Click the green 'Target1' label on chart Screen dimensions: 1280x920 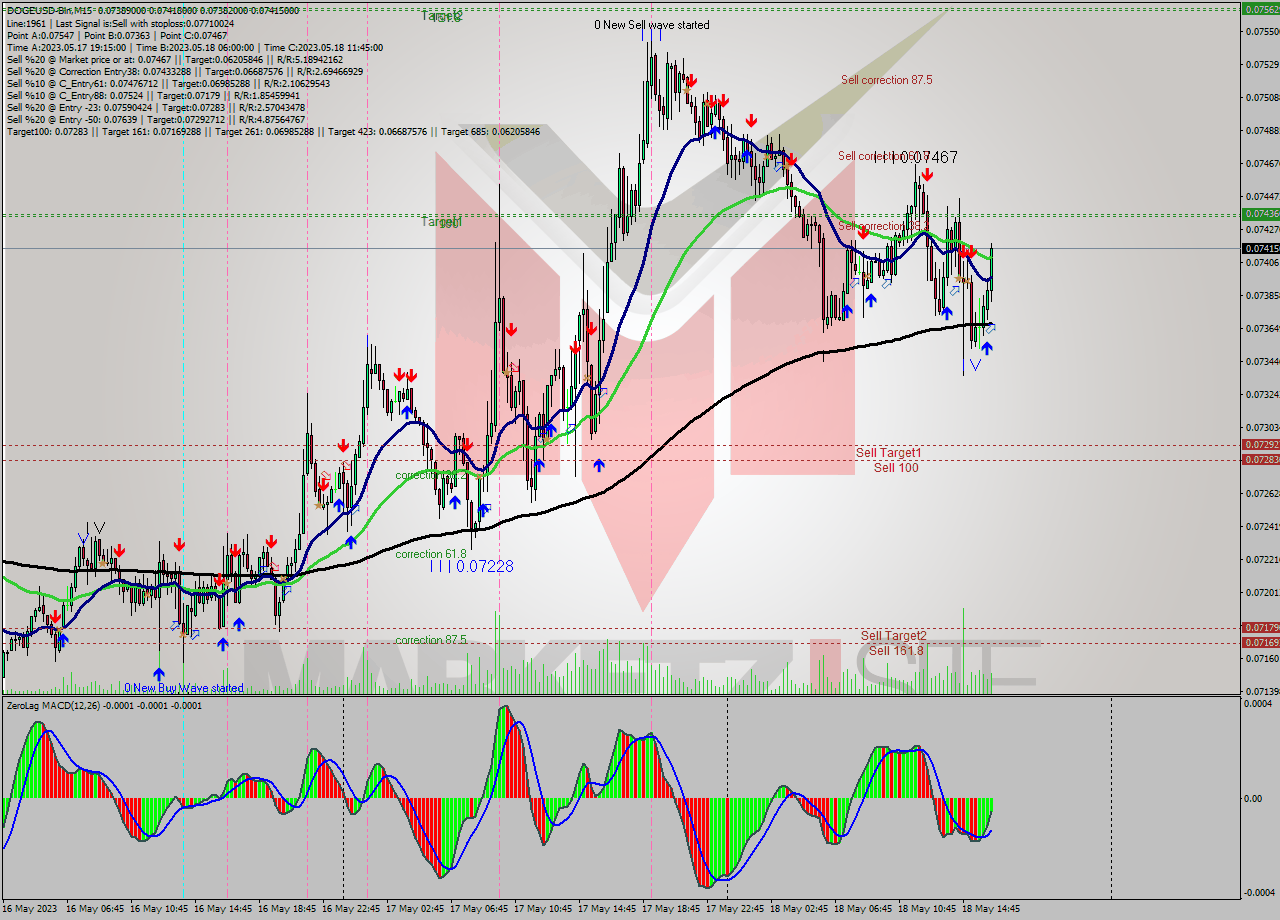(441, 222)
